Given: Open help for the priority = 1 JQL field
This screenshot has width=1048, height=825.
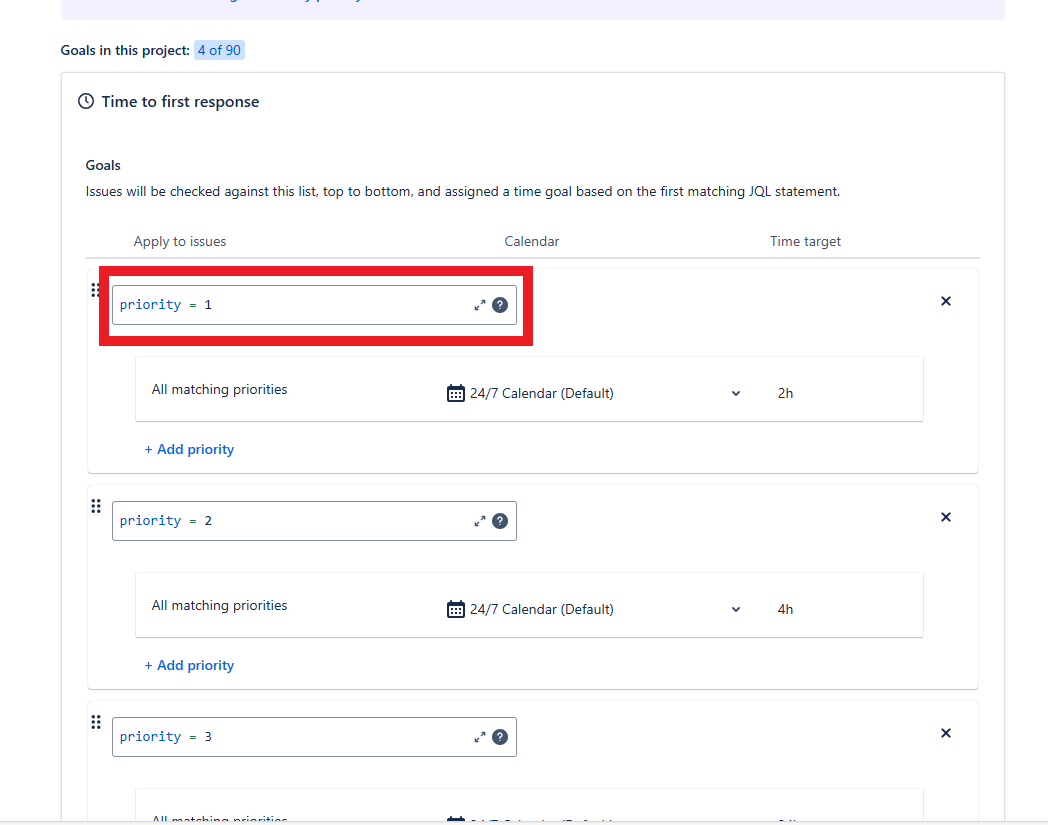Looking at the screenshot, I should 500,306.
